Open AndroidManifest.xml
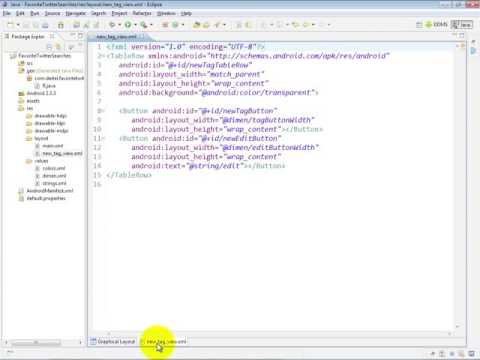 tap(46, 191)
